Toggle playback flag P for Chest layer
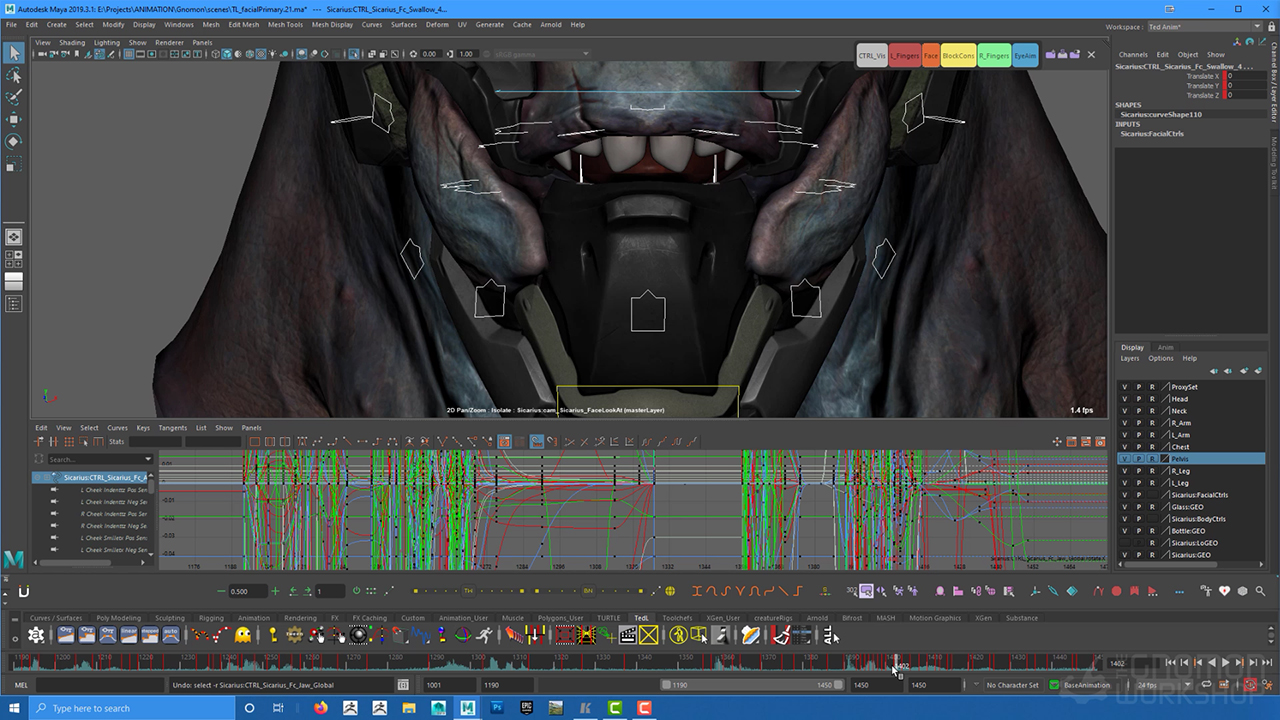 (x=1138, y=447)
